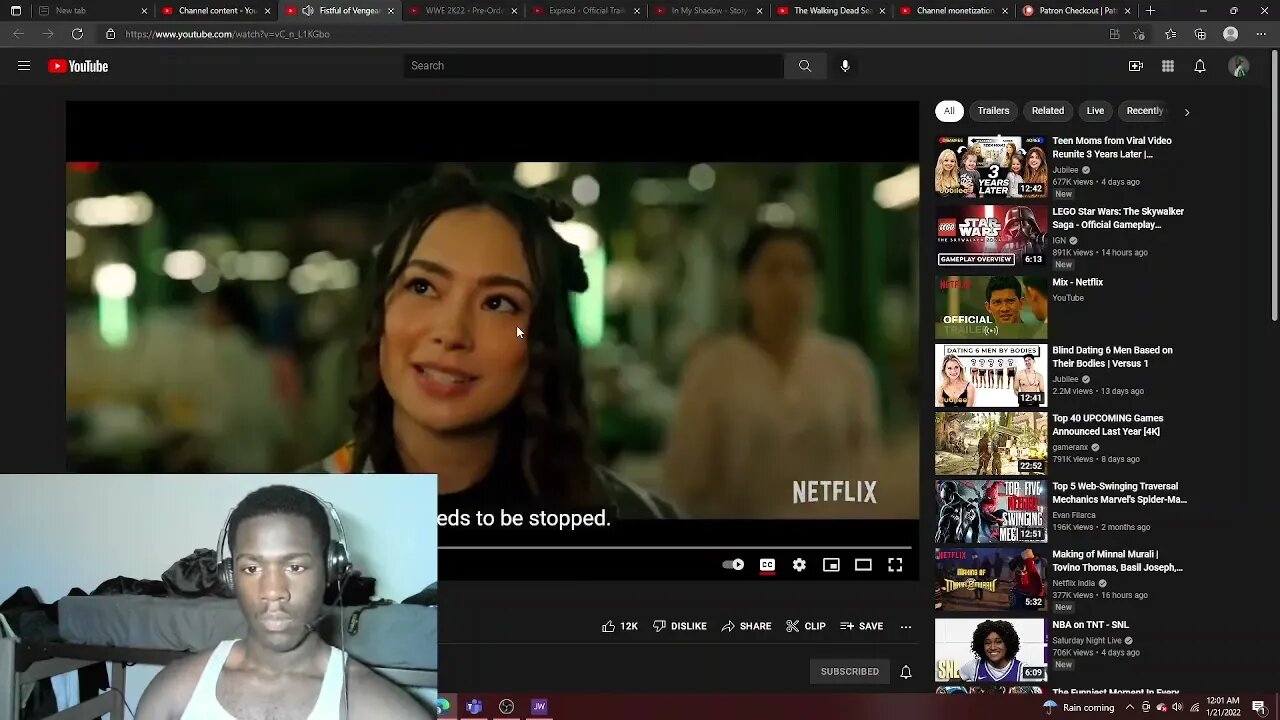The height and width of the screenshot is (720, 1280).
Task: Toggle the channel notification bell
Action: point(906,672)
